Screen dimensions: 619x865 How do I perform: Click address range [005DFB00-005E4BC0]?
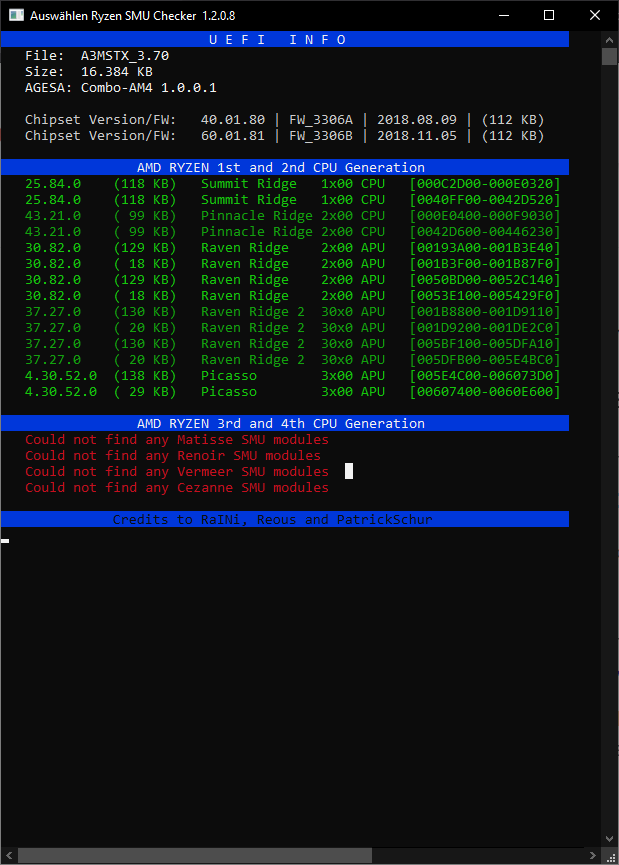pyautogui.click(x=485, y=360)
